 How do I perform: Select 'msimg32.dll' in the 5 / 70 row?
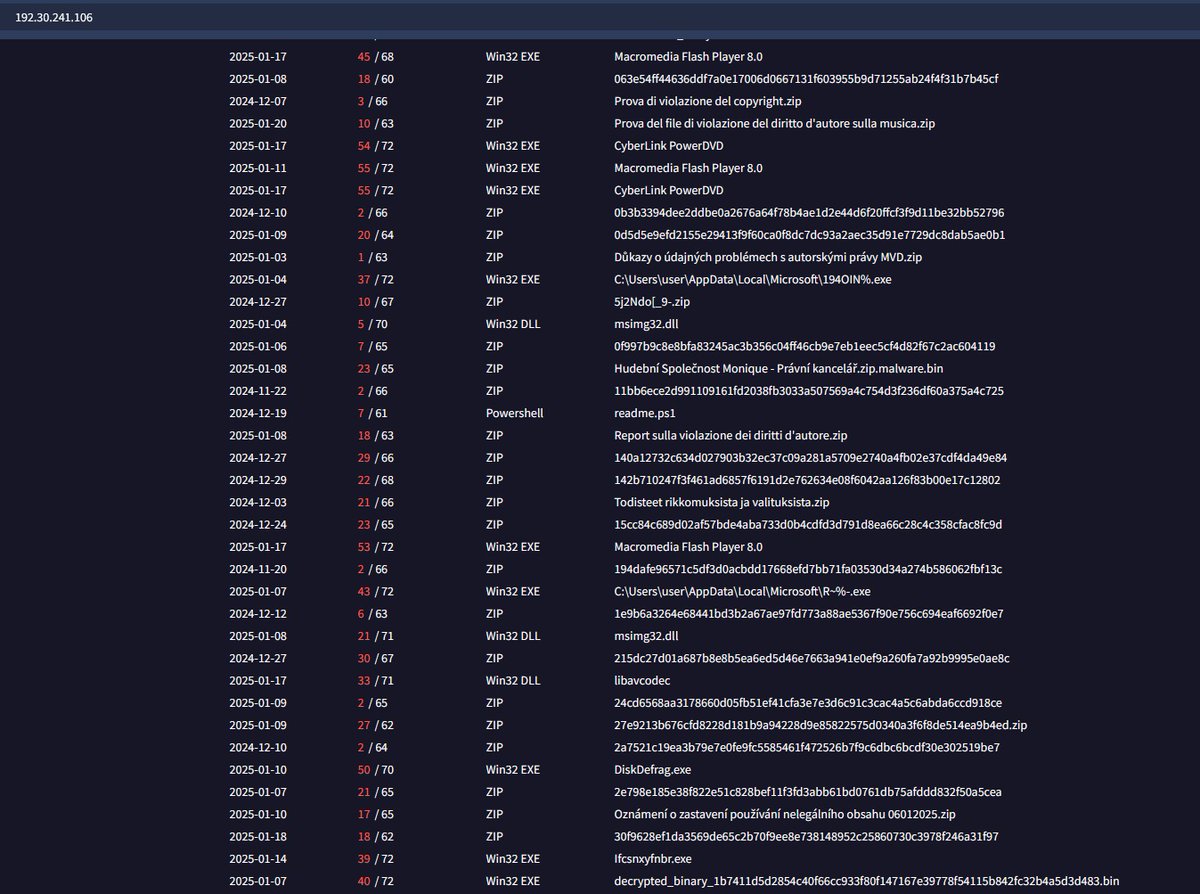pyautogui.click(x=646, y=324)
